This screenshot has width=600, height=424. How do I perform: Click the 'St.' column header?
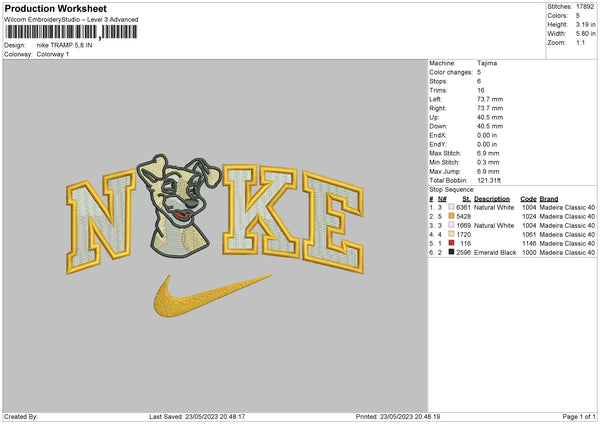(466, 199)
